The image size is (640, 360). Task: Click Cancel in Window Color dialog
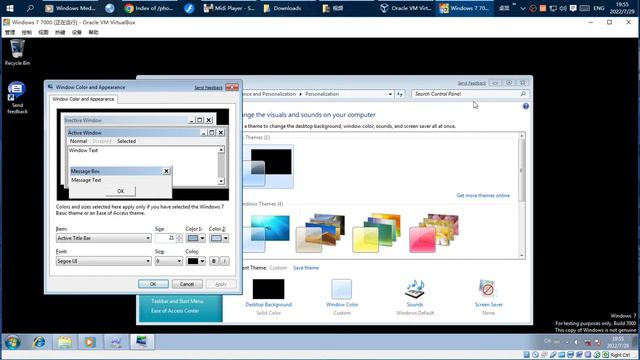coord(187,284)
